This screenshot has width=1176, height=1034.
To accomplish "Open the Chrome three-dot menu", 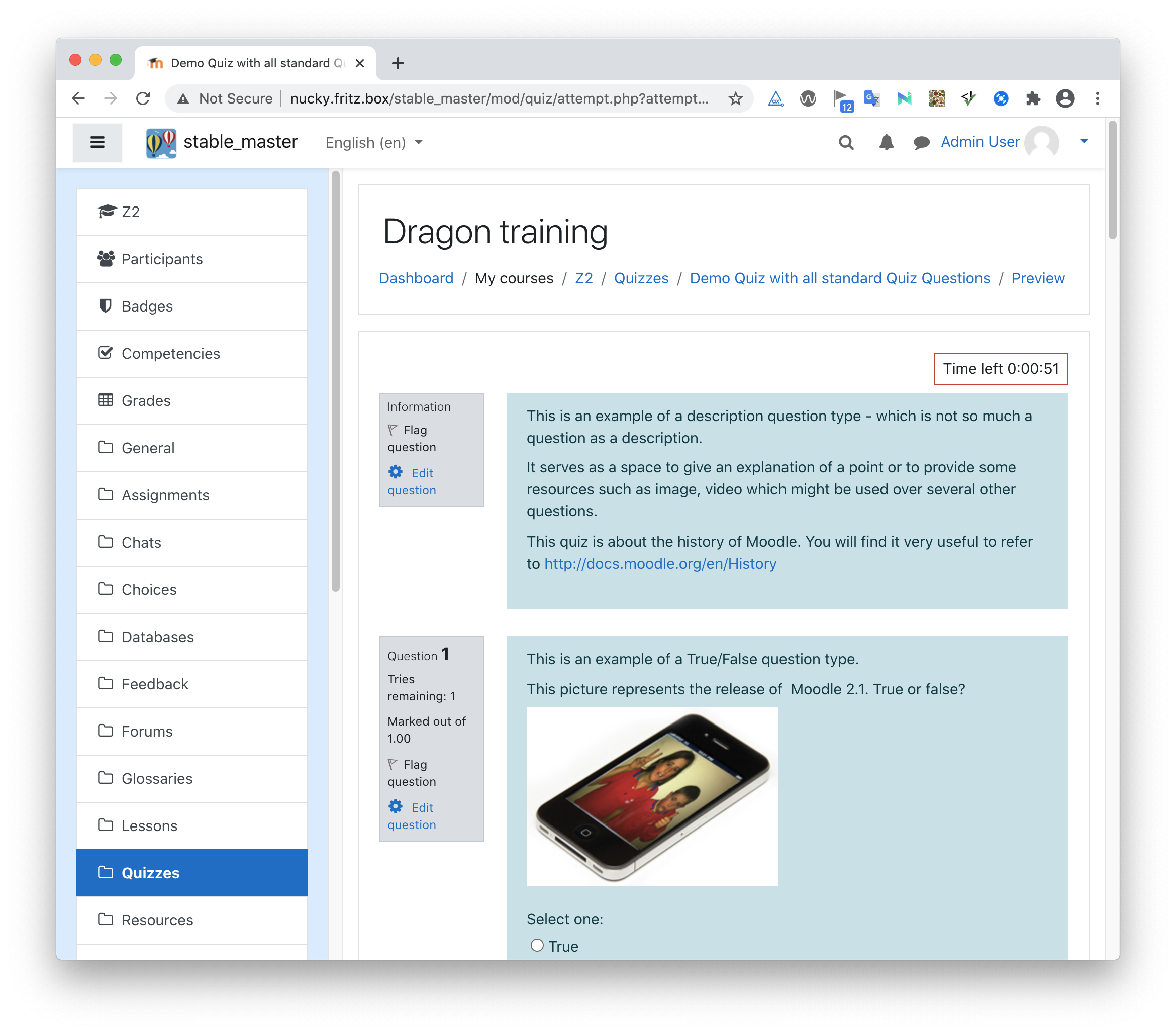I will [x=1097, y=98].
